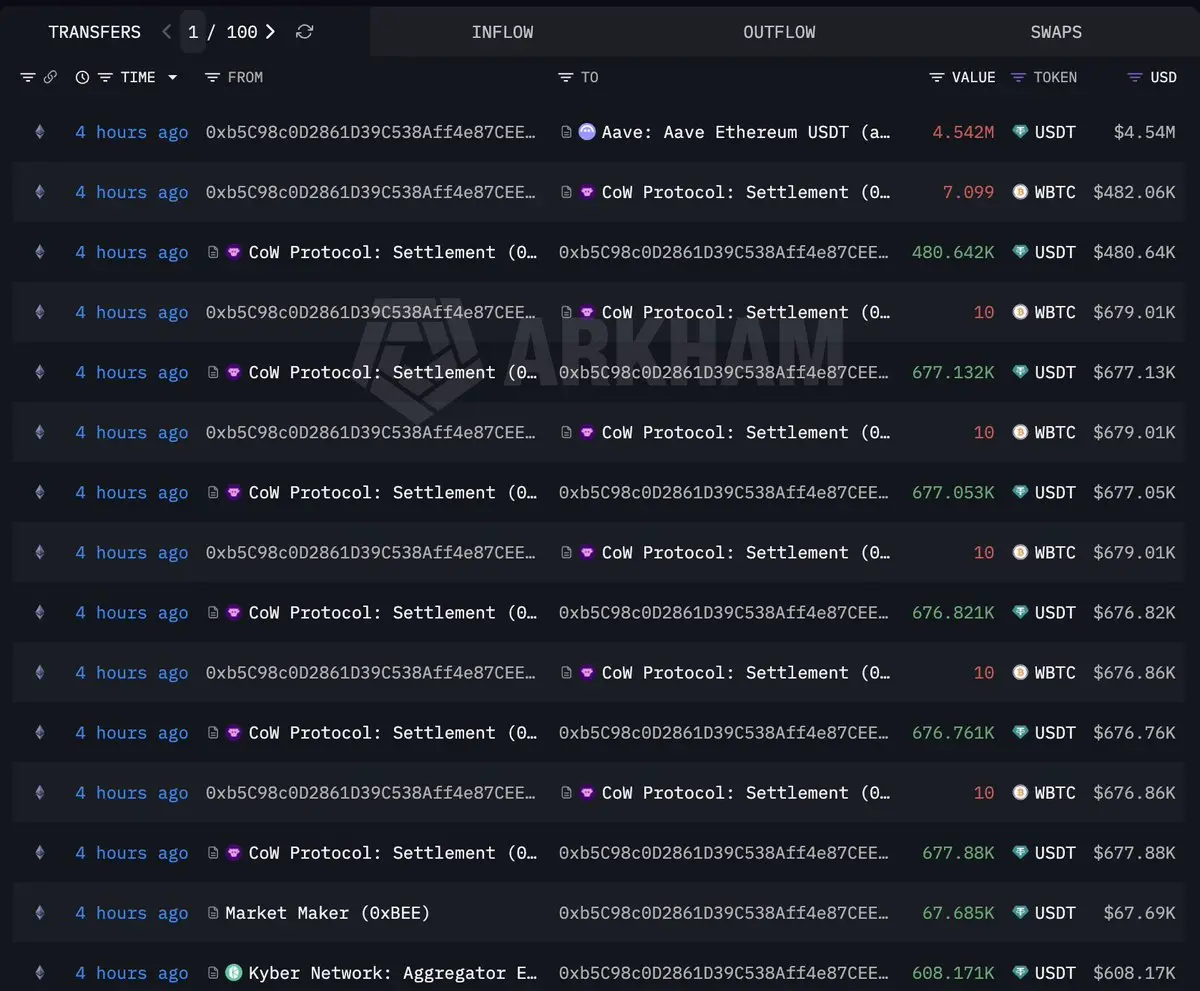This screenshot has width=1200, height=991.
Task: Click USDT icon on the $480.64K row
Action: tap(1020, 252)
